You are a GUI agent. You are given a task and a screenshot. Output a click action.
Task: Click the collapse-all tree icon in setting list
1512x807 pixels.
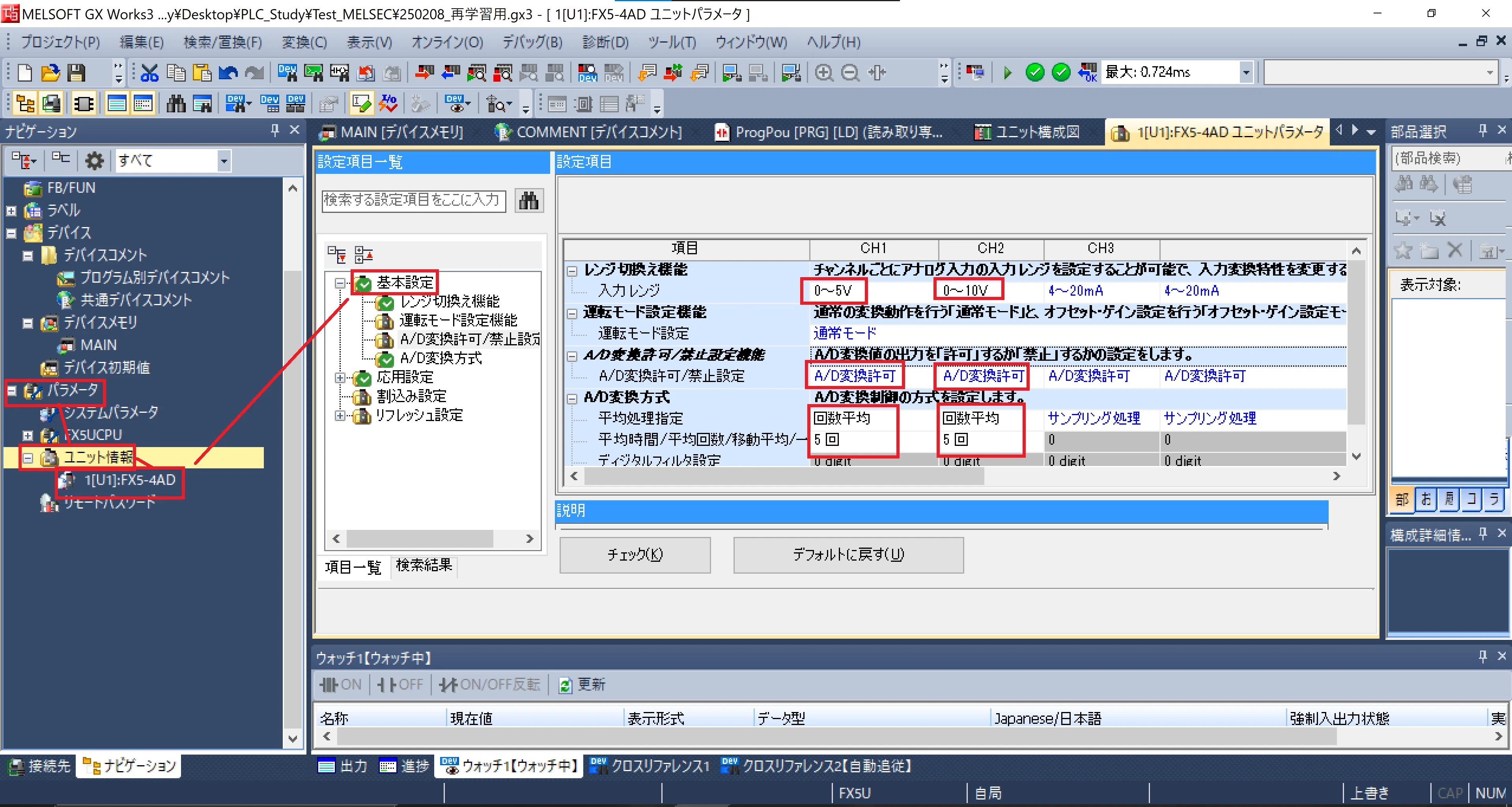(364, 255)
